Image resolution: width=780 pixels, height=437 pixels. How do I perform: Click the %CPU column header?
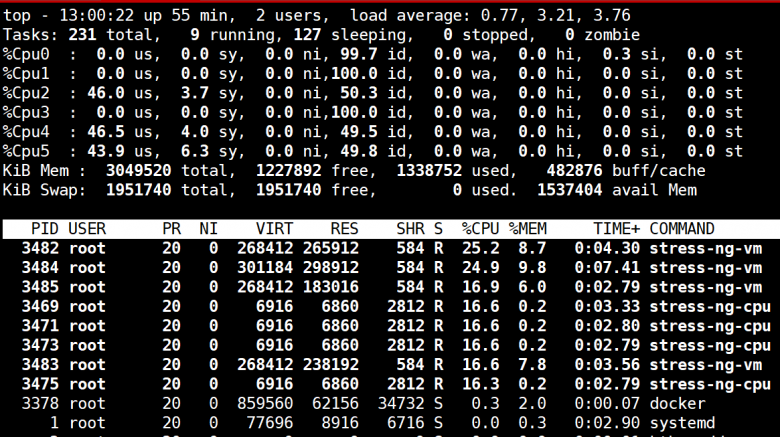tap(480, 228)
